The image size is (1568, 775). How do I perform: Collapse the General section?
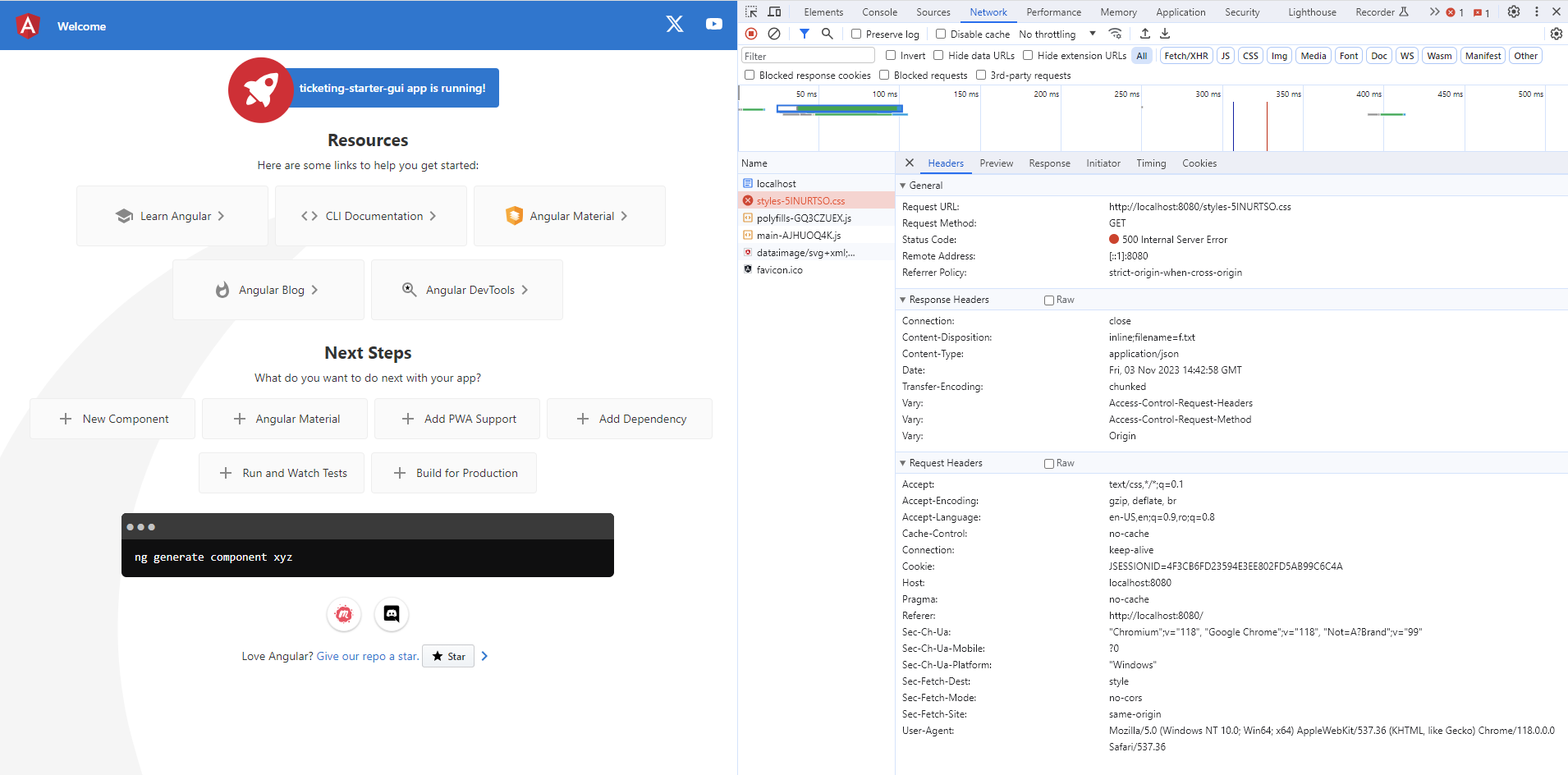(902, 186)
